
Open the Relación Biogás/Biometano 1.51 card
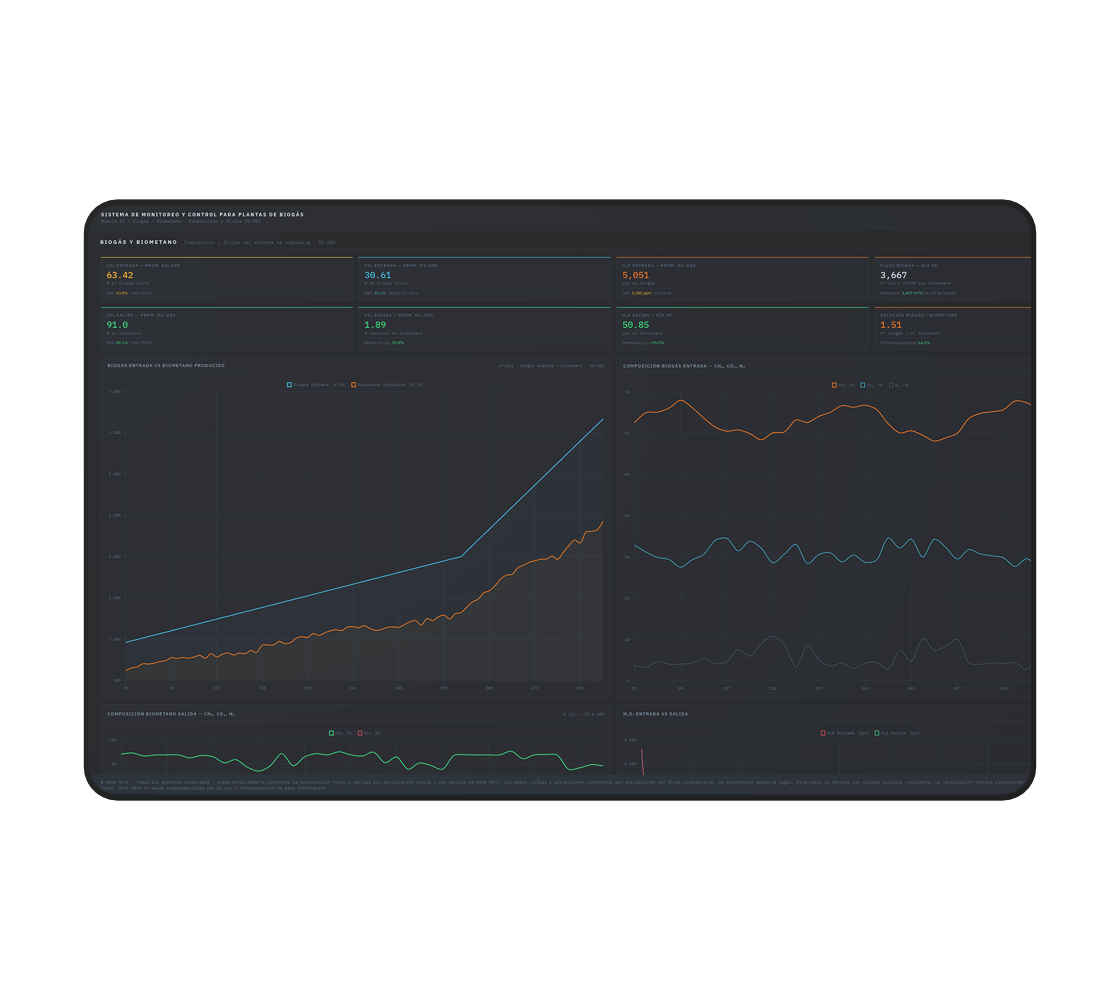click(952, 329)
